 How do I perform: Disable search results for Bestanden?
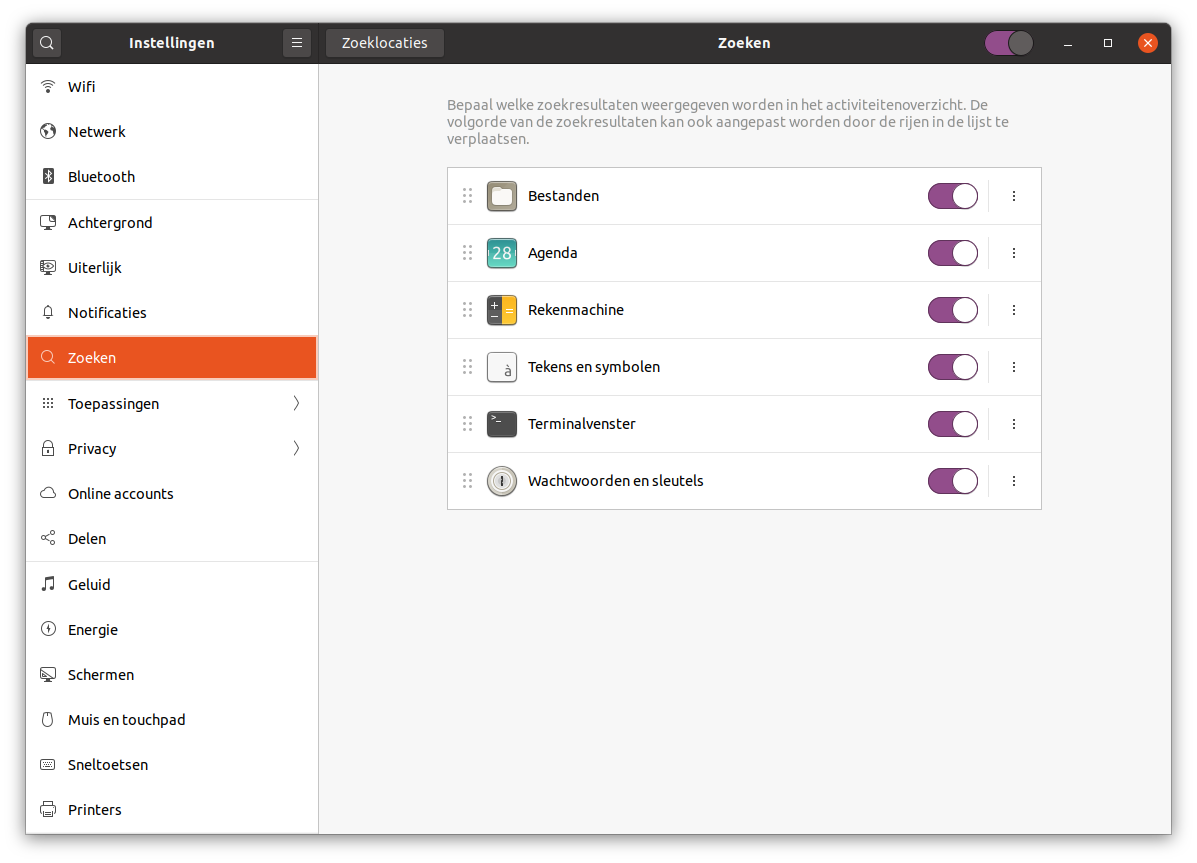click(x=952, y=196)
